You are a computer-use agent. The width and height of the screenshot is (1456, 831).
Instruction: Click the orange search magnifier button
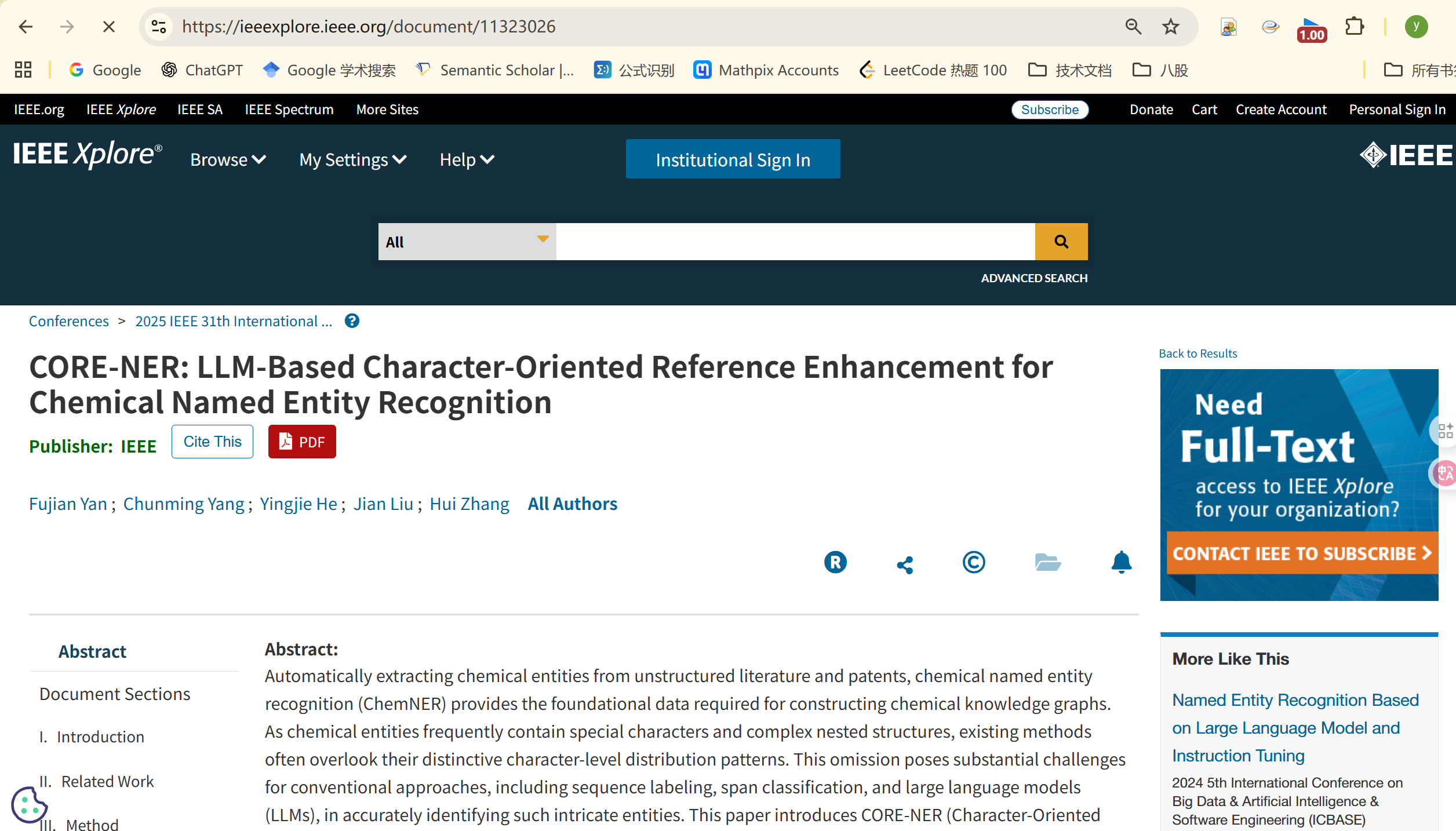[x=1061, y=242]
